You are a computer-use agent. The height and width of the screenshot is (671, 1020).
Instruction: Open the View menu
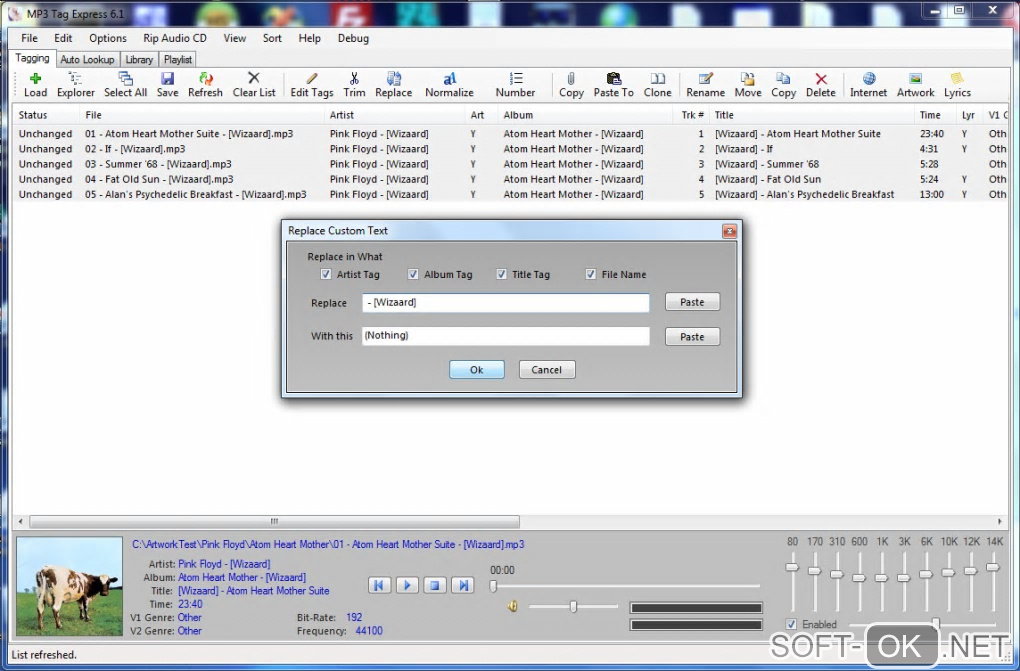tap(235, 38)
